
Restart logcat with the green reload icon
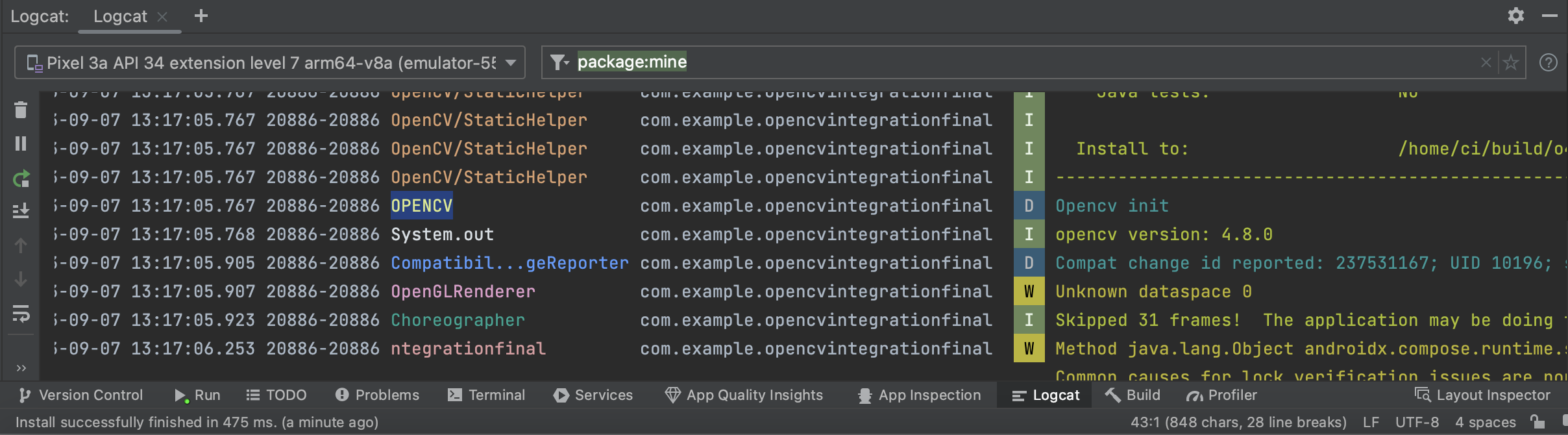pos(21,179)
